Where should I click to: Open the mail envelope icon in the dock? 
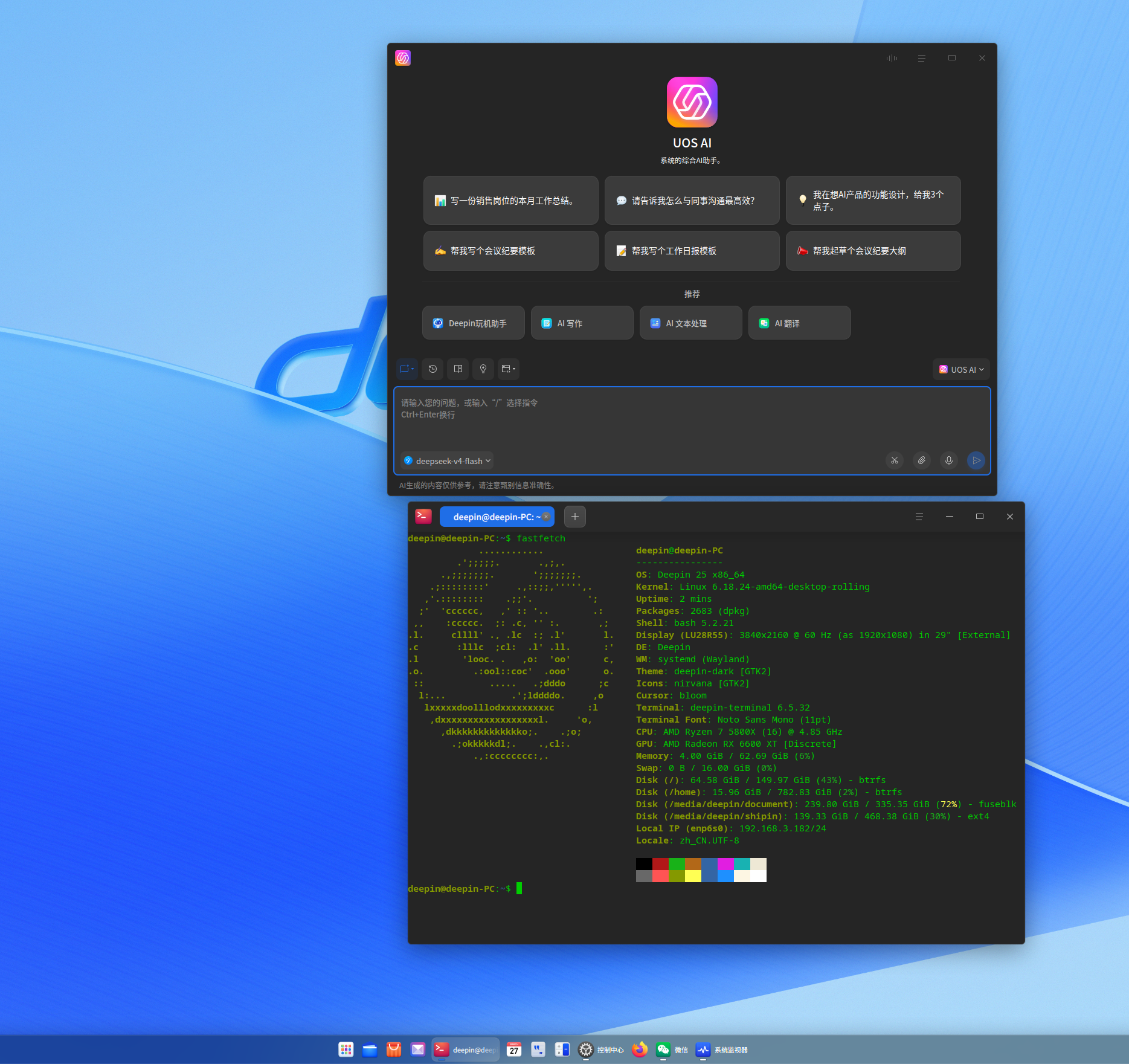coord(418,1050)
